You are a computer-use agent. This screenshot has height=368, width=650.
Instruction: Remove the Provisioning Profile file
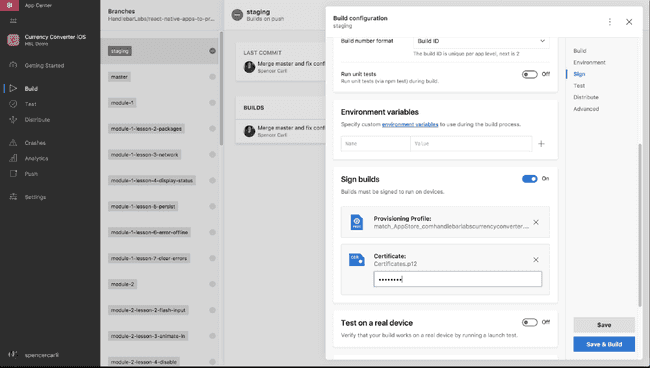coord(536,222)
